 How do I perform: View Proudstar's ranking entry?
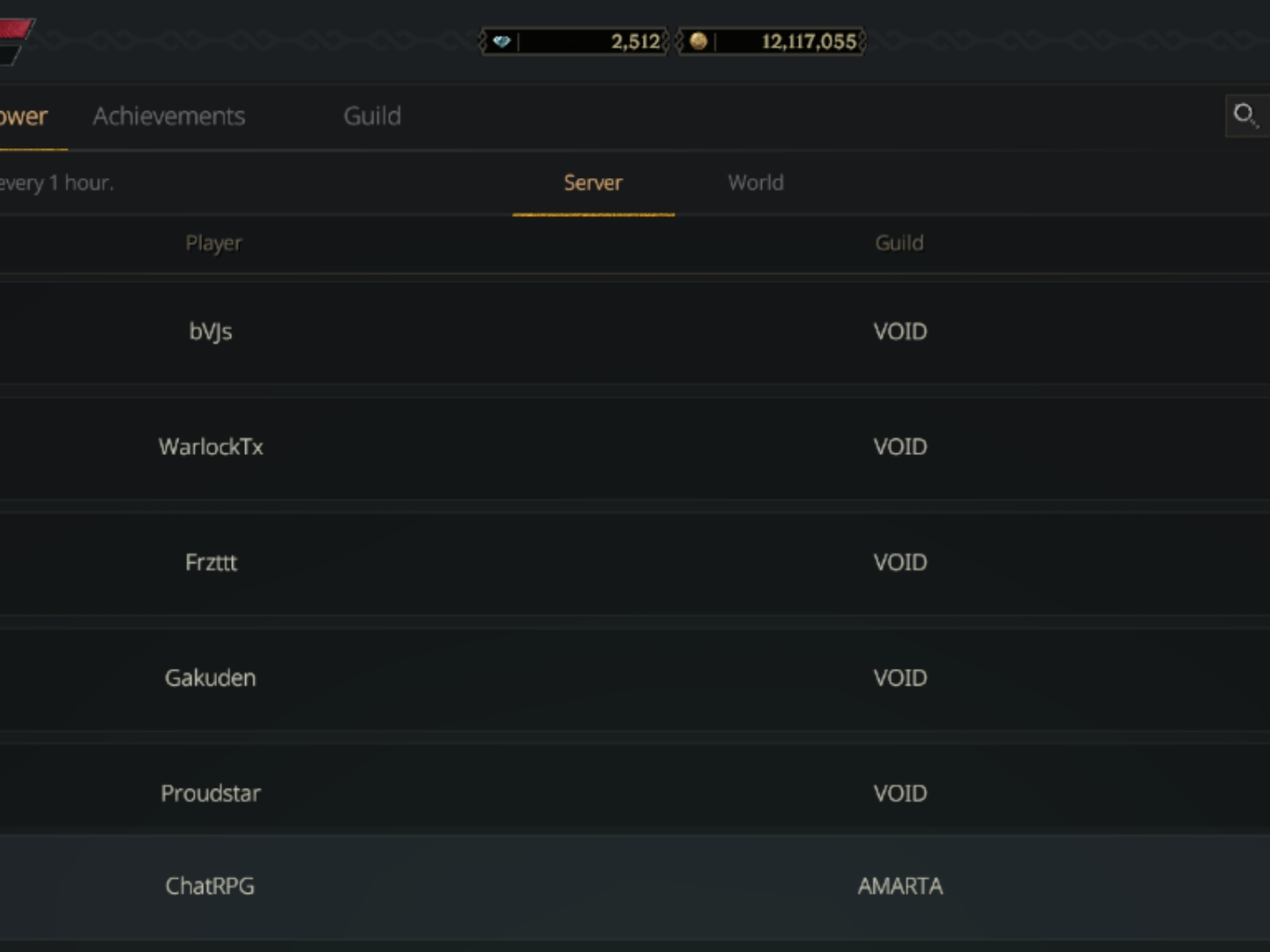[211, 793]
